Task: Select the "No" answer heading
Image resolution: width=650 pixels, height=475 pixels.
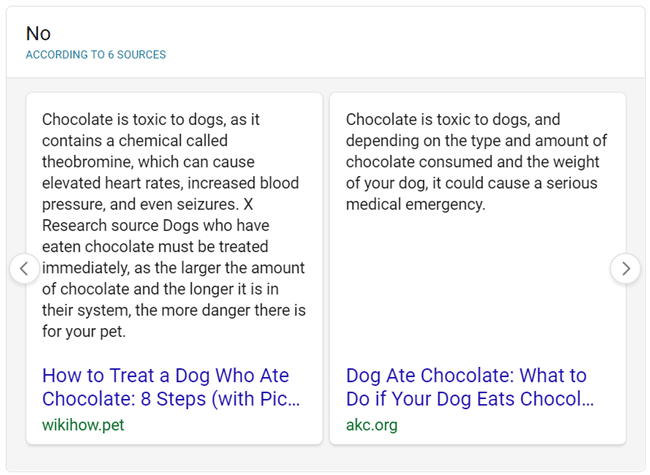Action: tap(38, 33)
